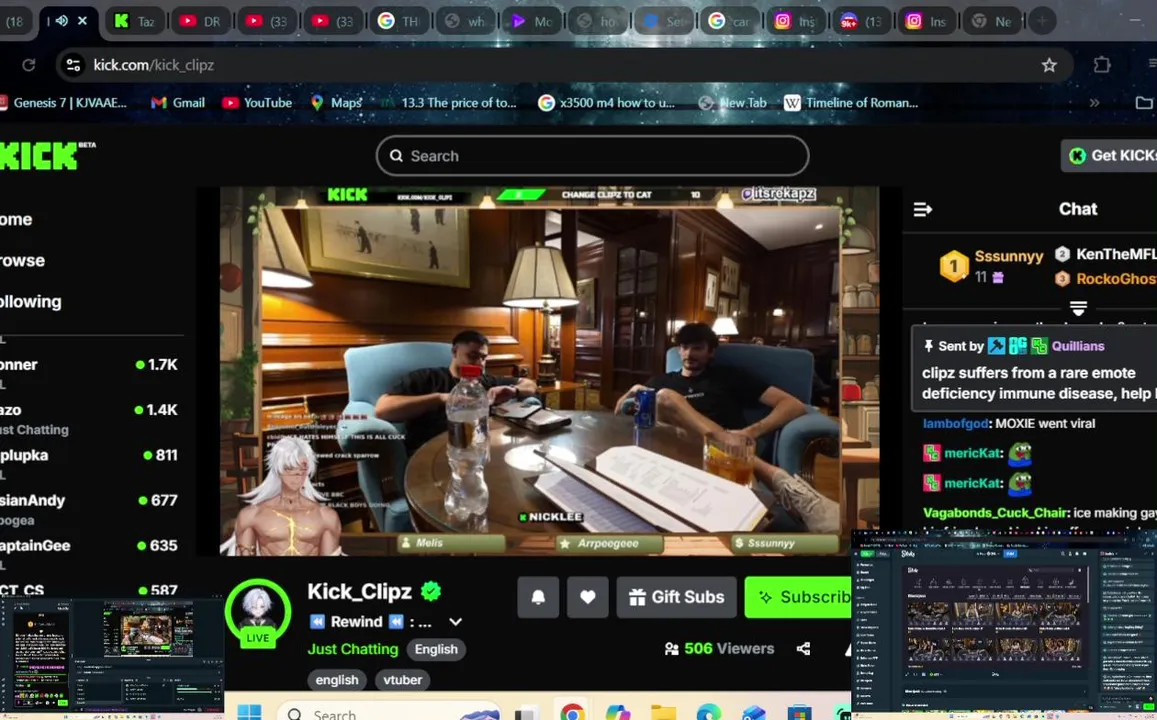Switch to the YouTube 'DR' tab
The width and height of the screenshot is (1157, 720).
coord(200,21)
